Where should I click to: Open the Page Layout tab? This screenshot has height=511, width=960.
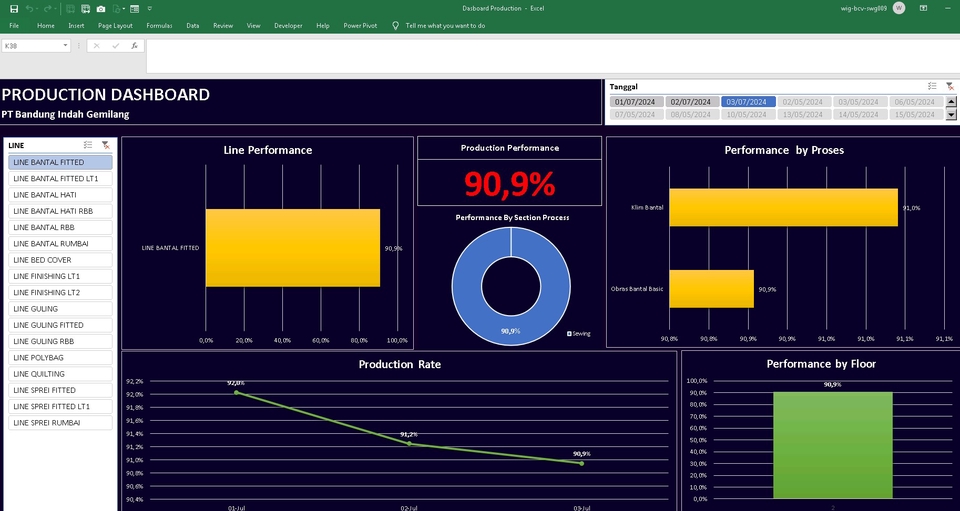tap(115, 26)
